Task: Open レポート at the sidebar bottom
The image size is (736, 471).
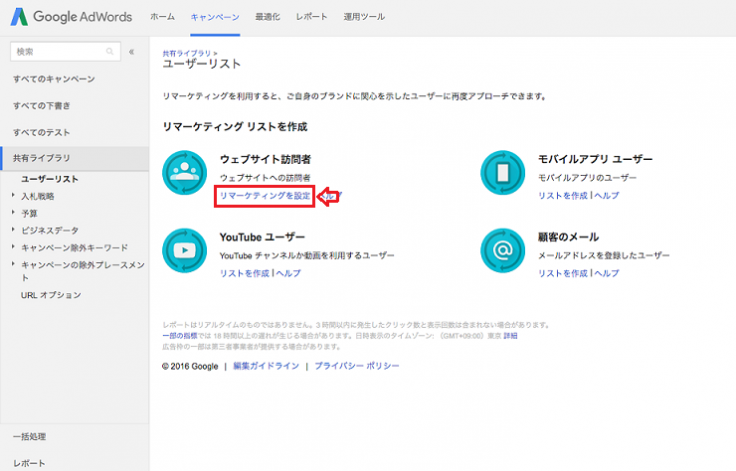Action: (x=30, y=463)
